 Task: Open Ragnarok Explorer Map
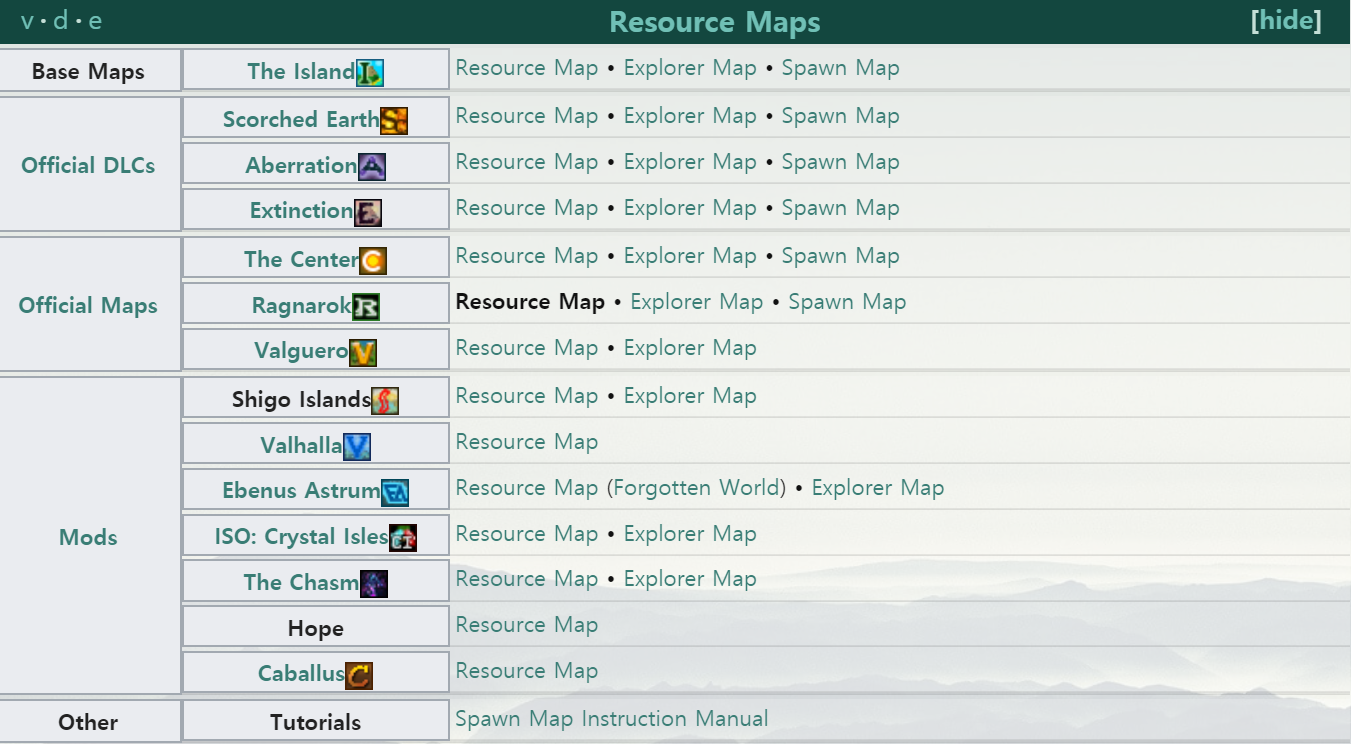697,302
